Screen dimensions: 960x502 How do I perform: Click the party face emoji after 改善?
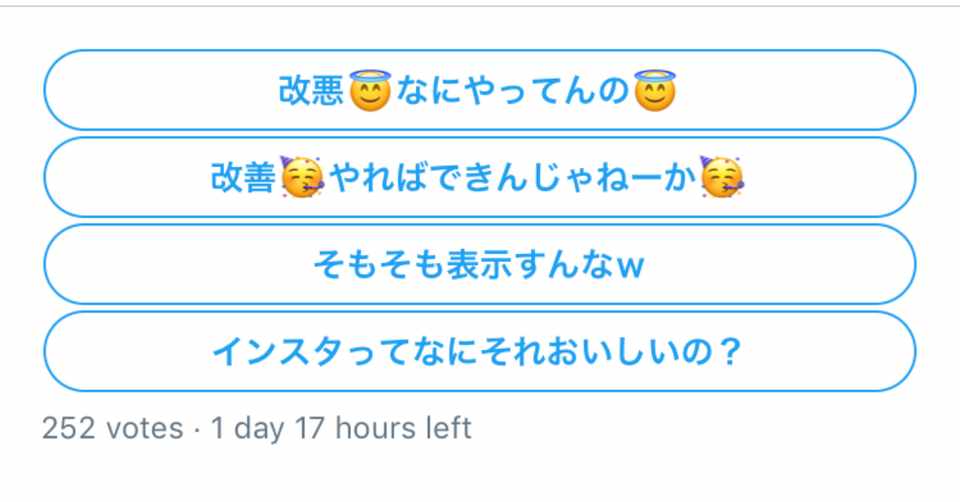pos(302,177)
